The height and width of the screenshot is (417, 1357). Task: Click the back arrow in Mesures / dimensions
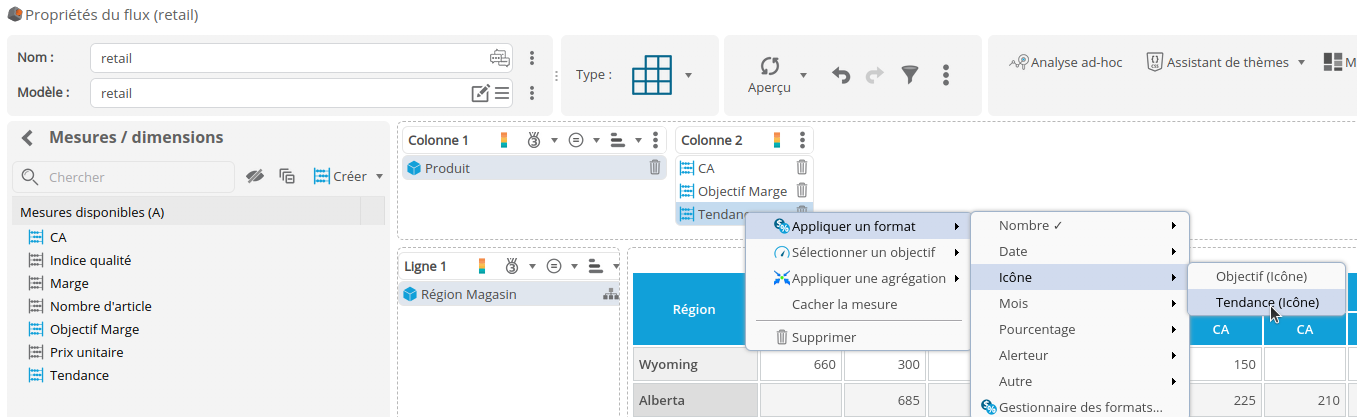pos(28,138)
